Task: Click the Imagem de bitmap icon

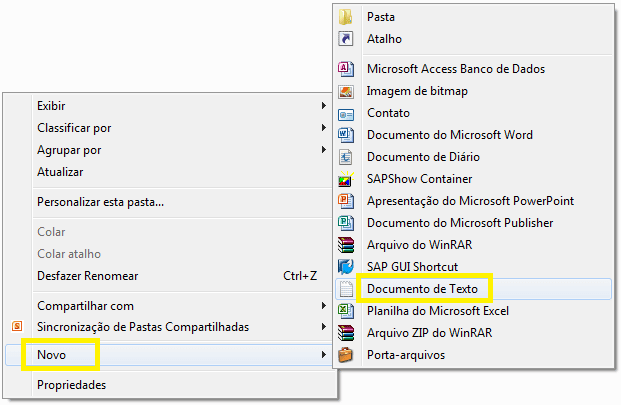Action: click(346, 91)
